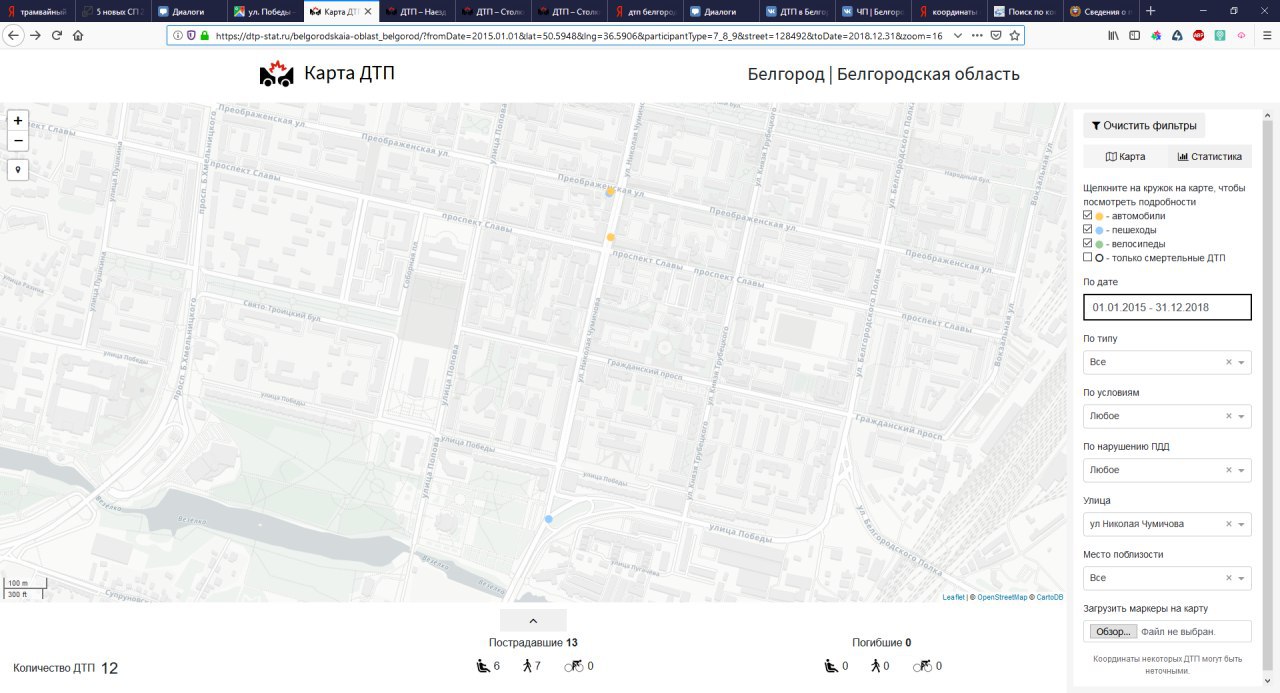Open the OpenStreetMap attribution link
This screenshot has height=693, width=1280.
(1002, 597)
